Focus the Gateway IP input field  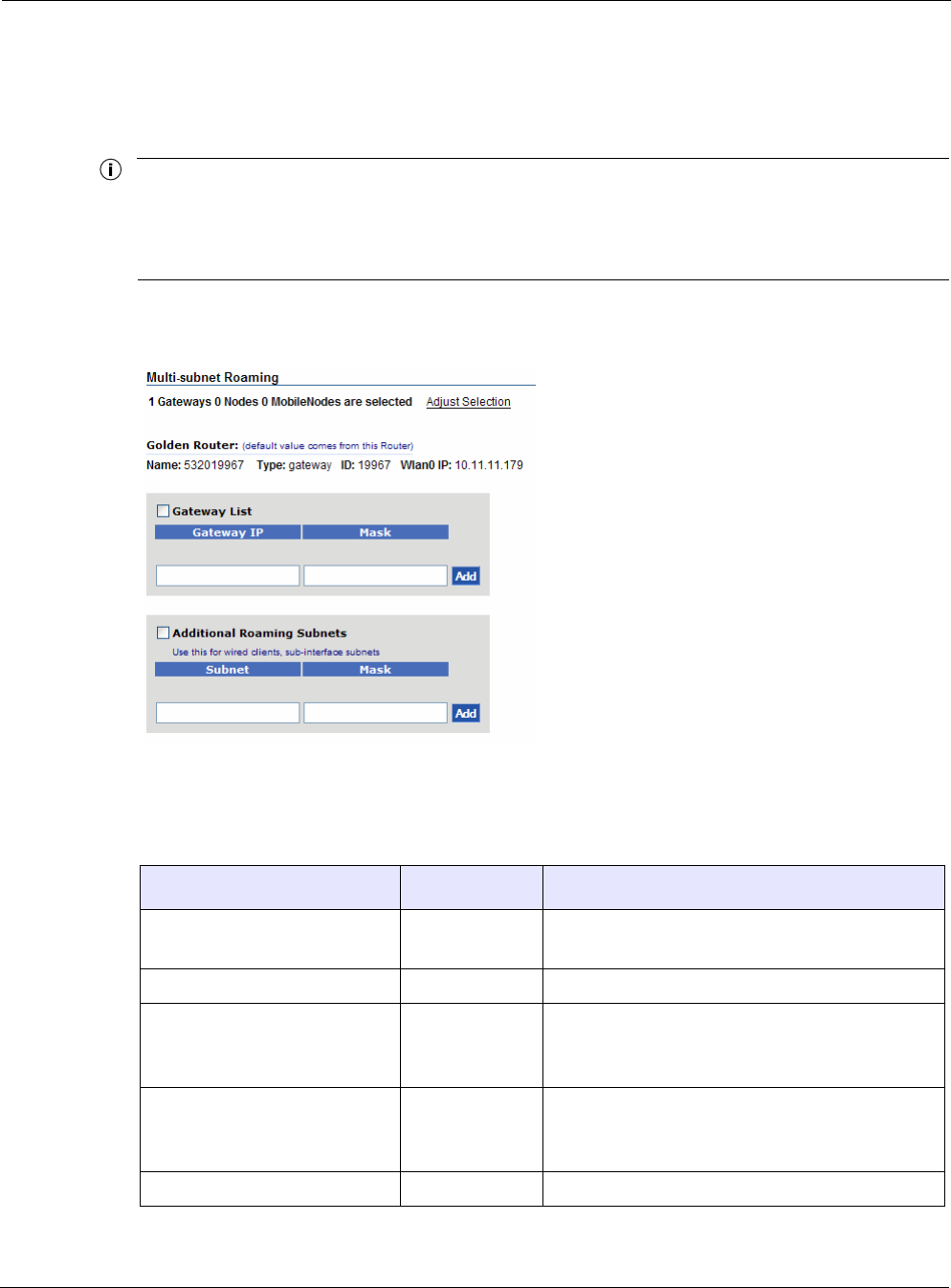click(x=228, y=575)
